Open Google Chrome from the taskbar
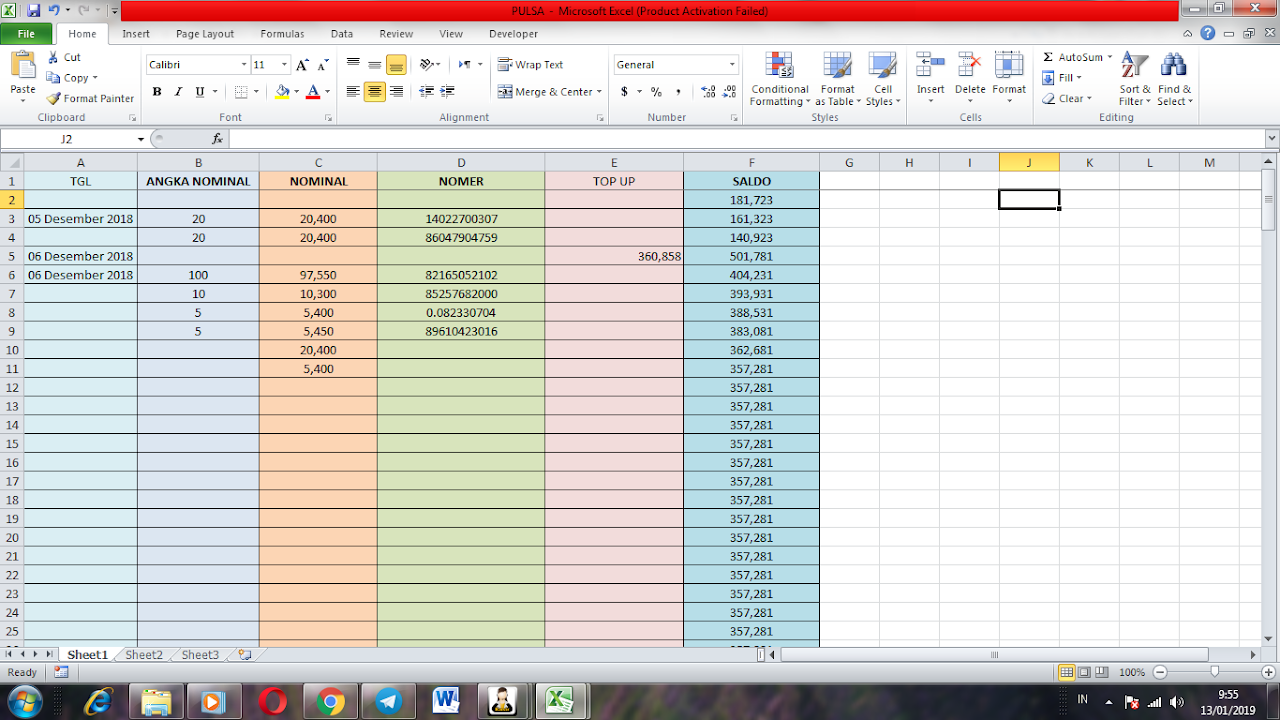The image size is (1280, 720). 330,701
